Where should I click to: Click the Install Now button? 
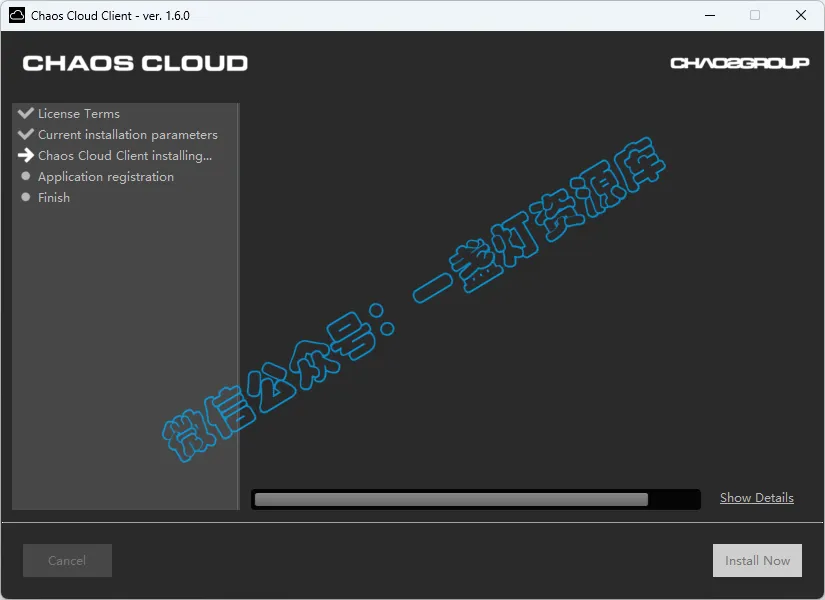click(757, 561)
